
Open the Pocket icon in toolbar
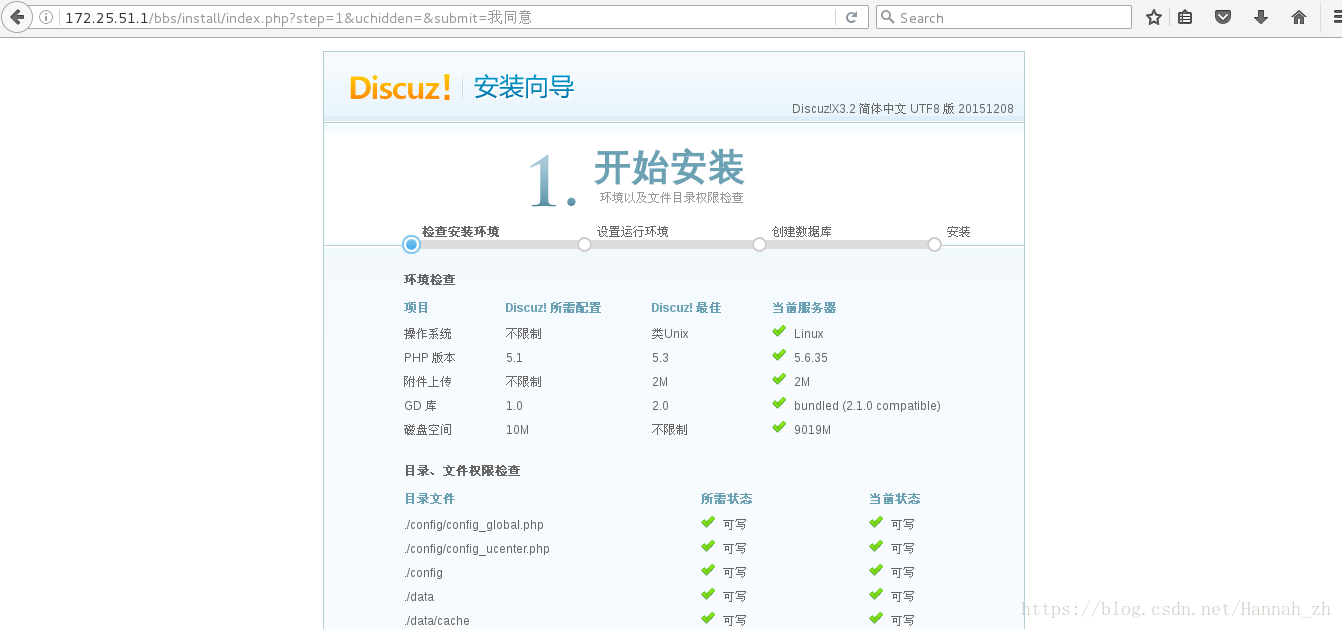point(1222,17)
